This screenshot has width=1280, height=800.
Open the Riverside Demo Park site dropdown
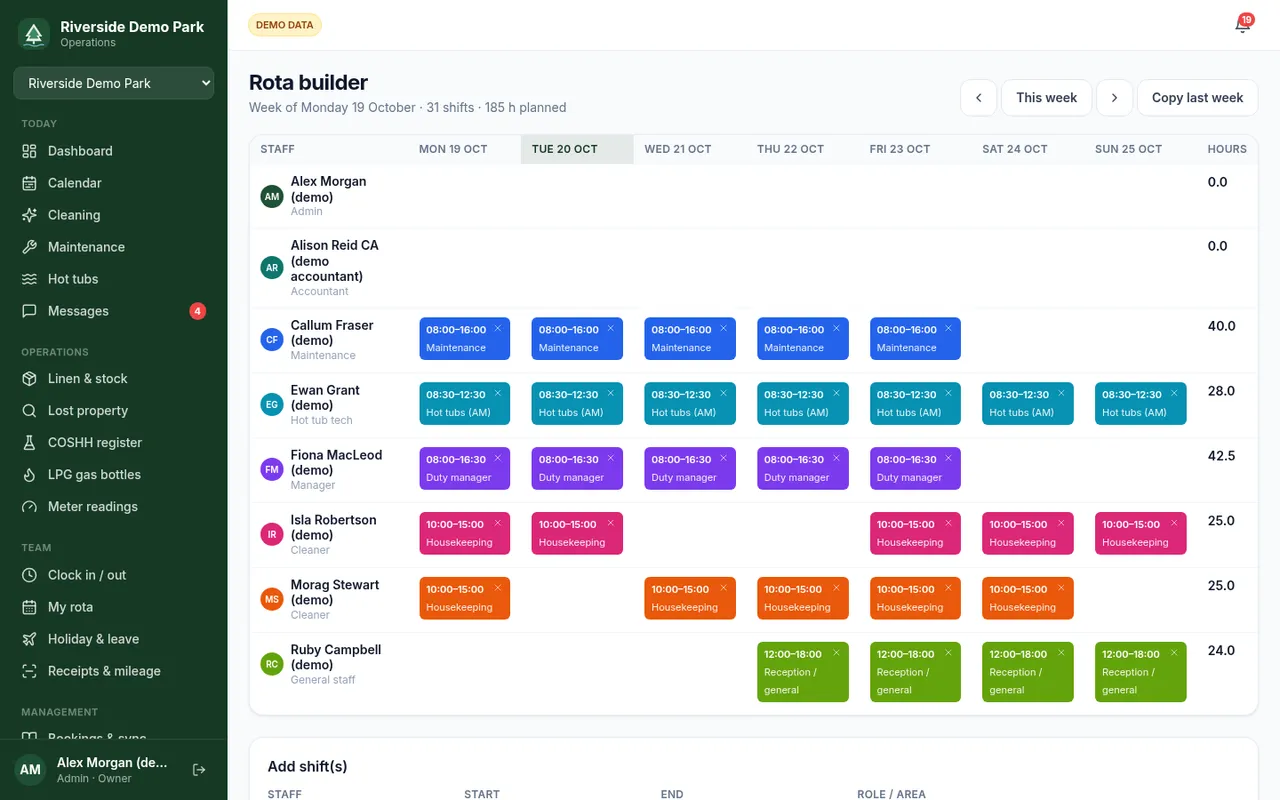click(x=114, y=83)
